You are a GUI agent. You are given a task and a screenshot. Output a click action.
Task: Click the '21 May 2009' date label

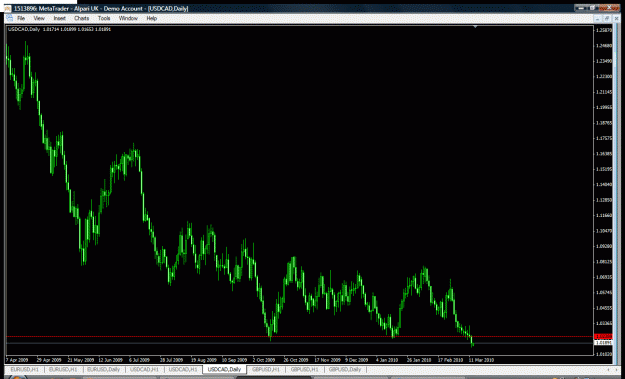[81, 360]
